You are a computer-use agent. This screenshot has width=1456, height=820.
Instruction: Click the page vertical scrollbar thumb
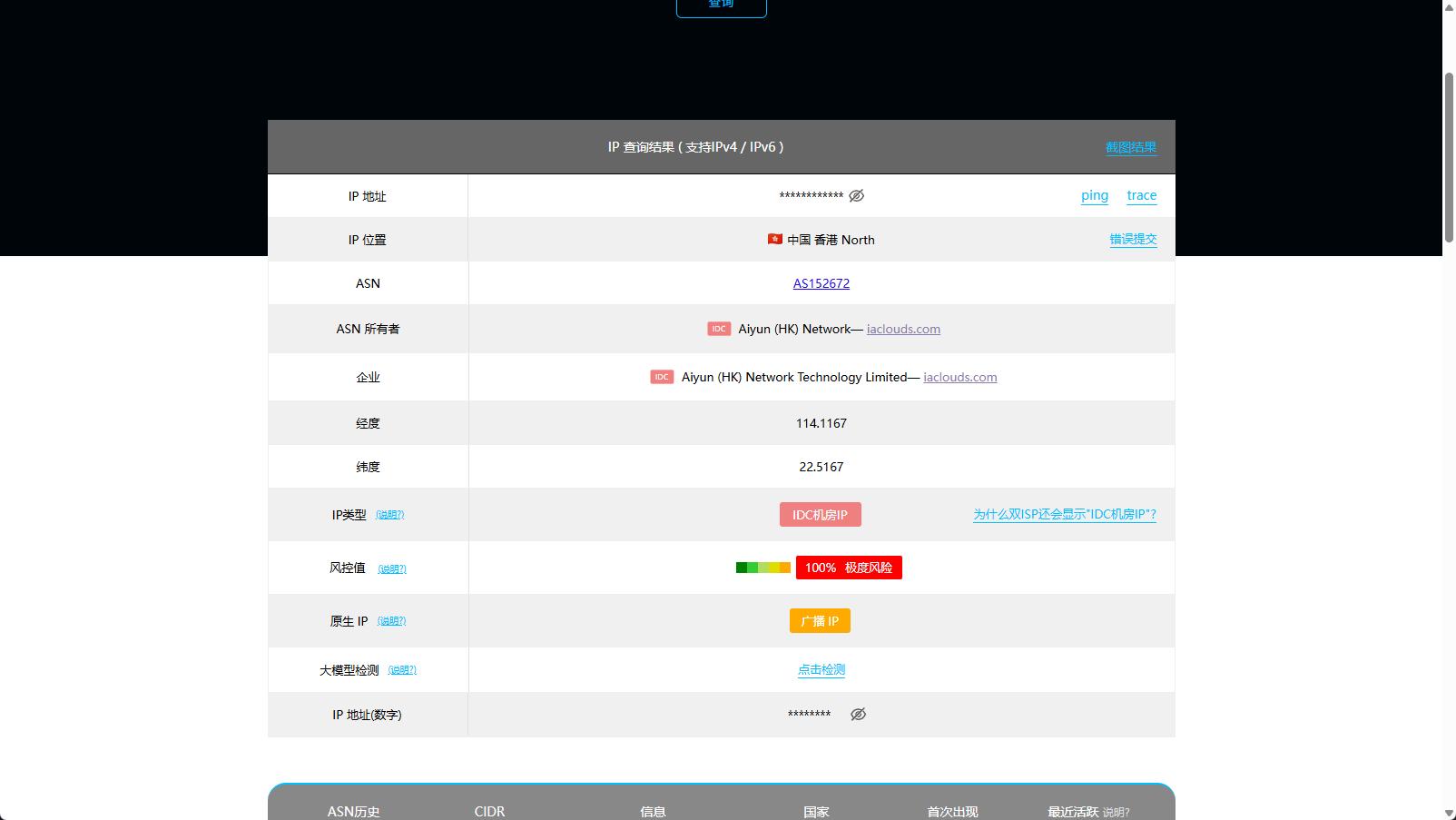pyautogui.click(x=1449, y=157)
